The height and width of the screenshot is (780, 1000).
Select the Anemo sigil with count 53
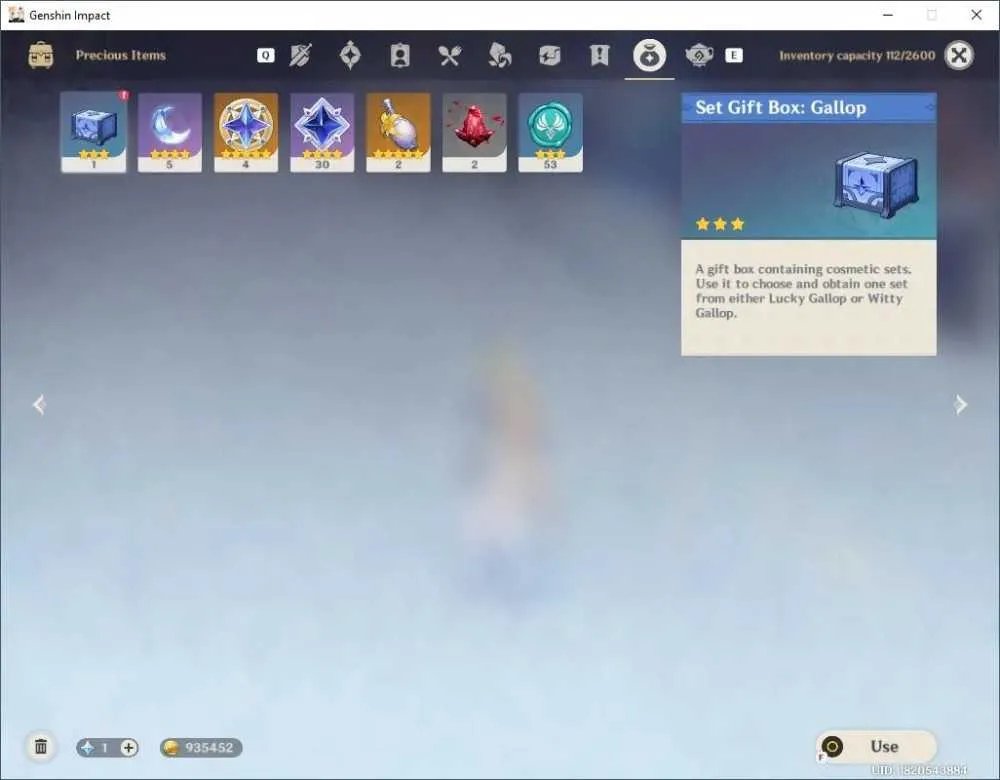[x=550, y=132]
